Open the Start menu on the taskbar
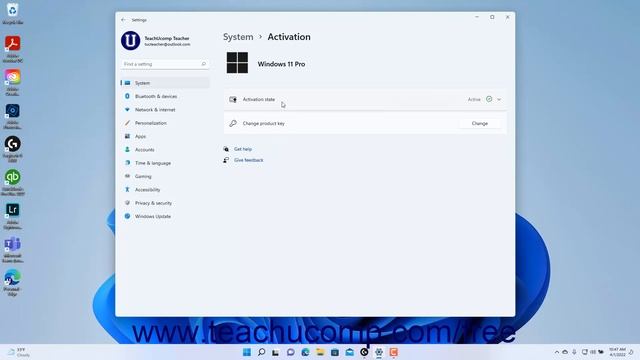Screen dimensions: 640x360 tap(247, 352)
